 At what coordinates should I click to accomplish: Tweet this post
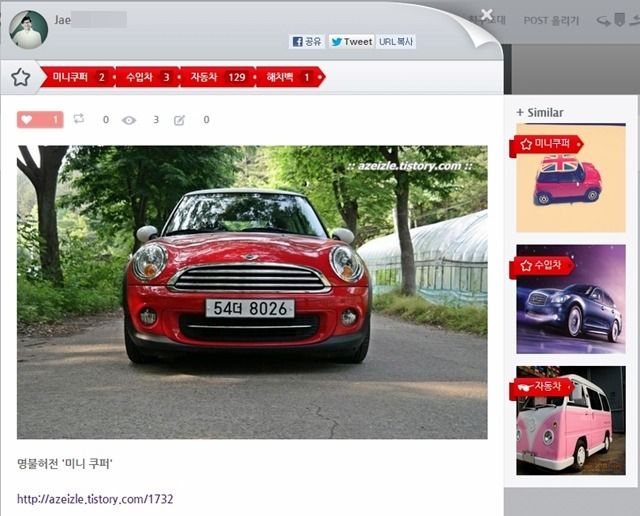351,41
